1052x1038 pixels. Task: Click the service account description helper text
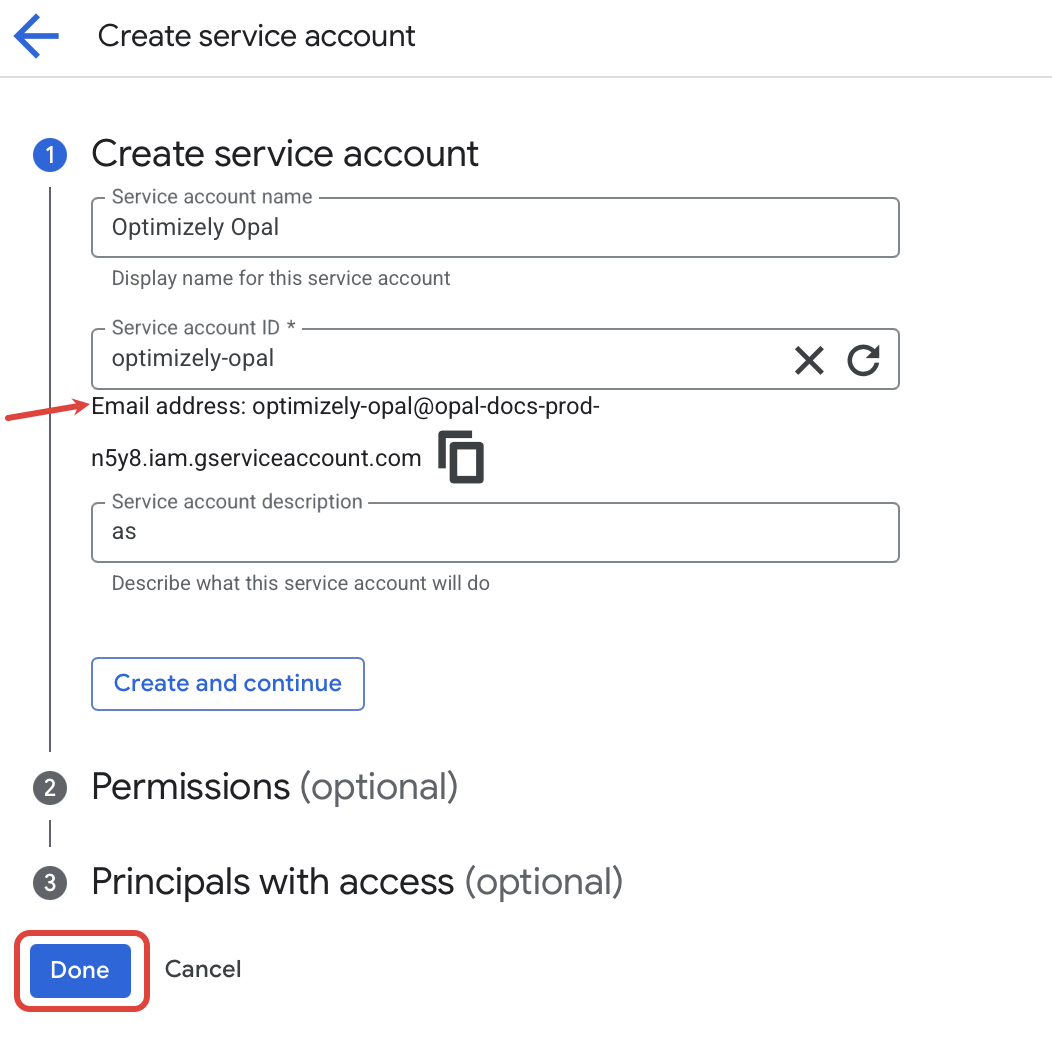point(299,583)
